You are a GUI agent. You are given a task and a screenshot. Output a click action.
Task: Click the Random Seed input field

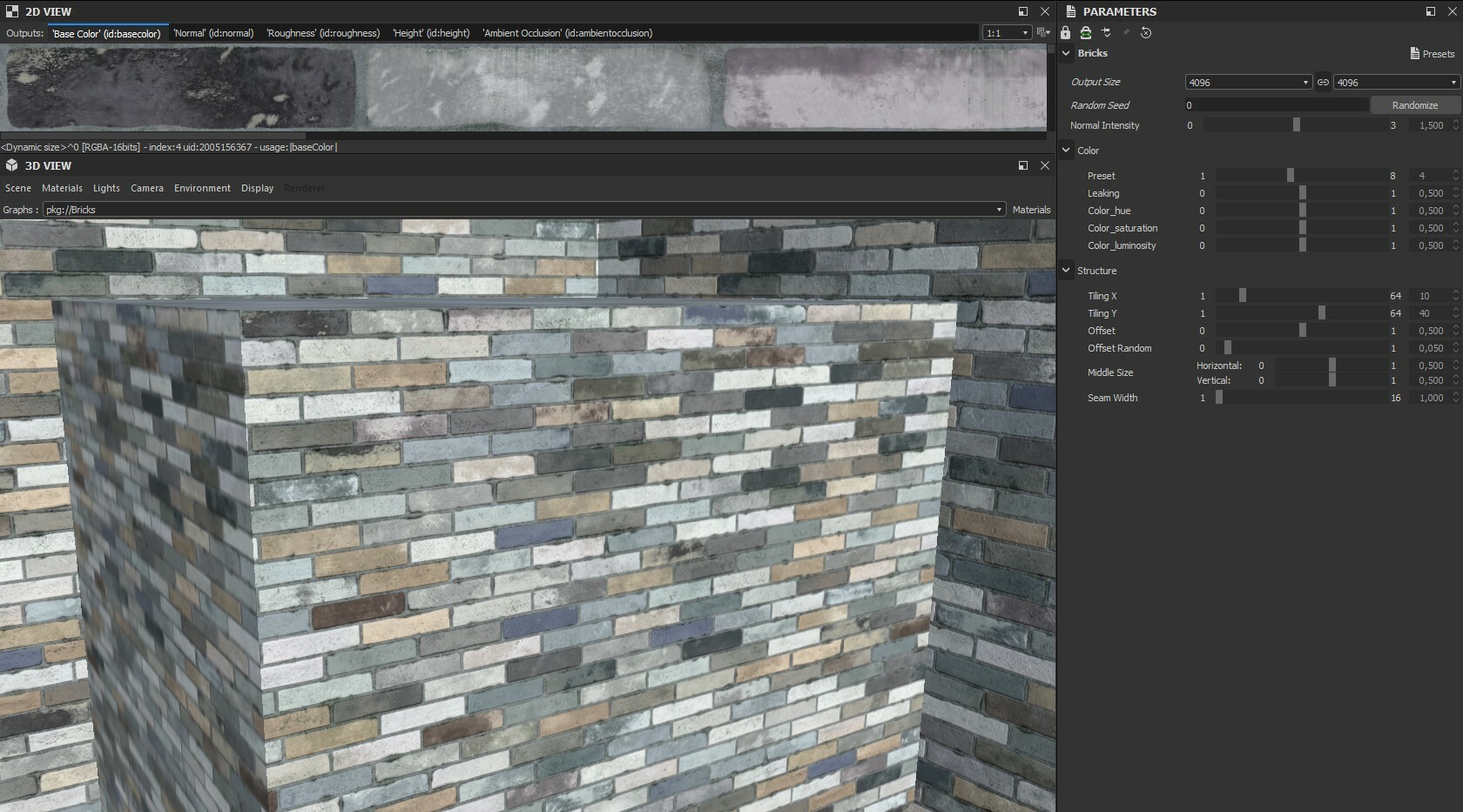coord(1271,104)
